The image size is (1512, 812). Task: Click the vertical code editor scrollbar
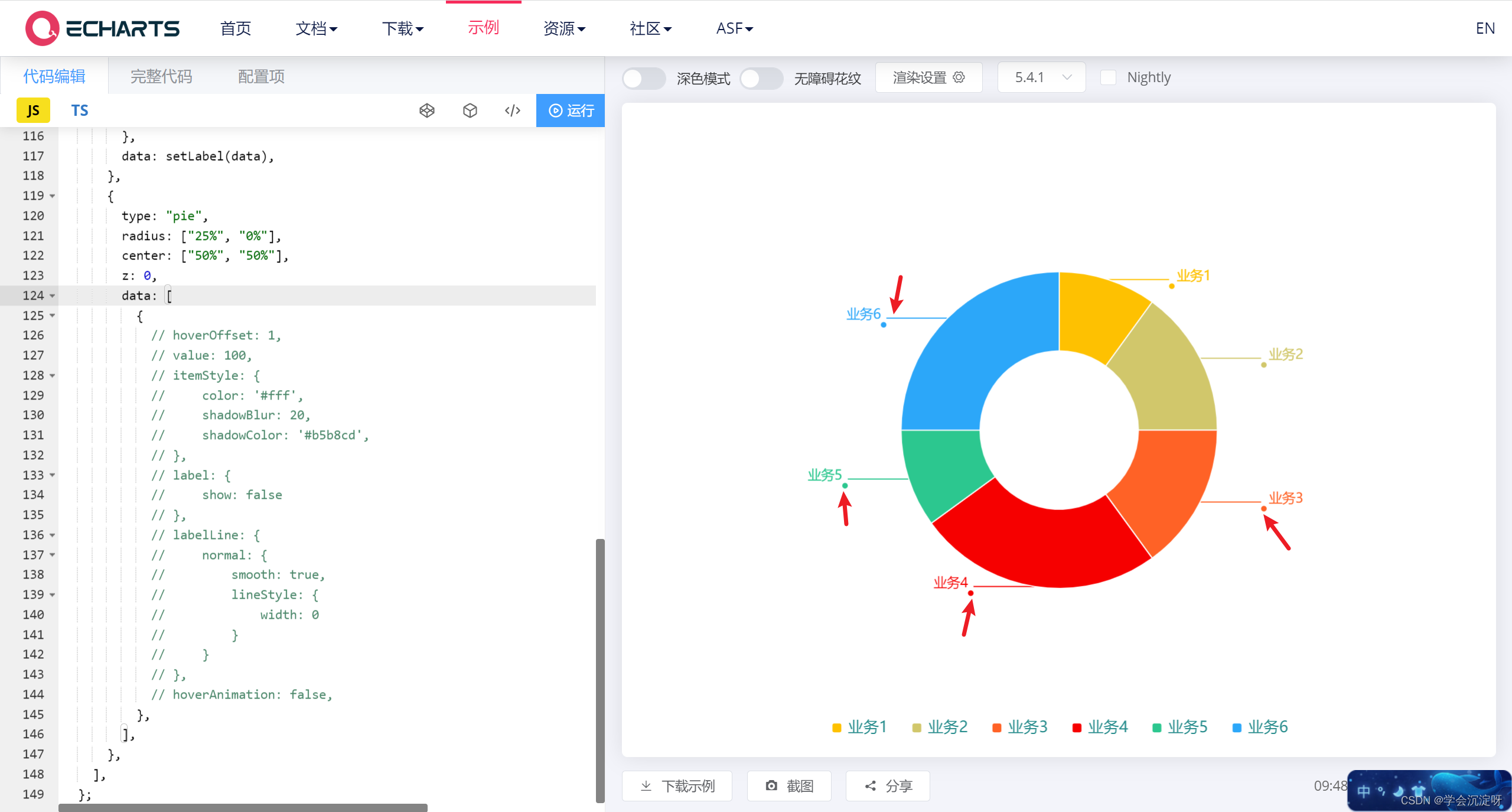pos(600,670)
